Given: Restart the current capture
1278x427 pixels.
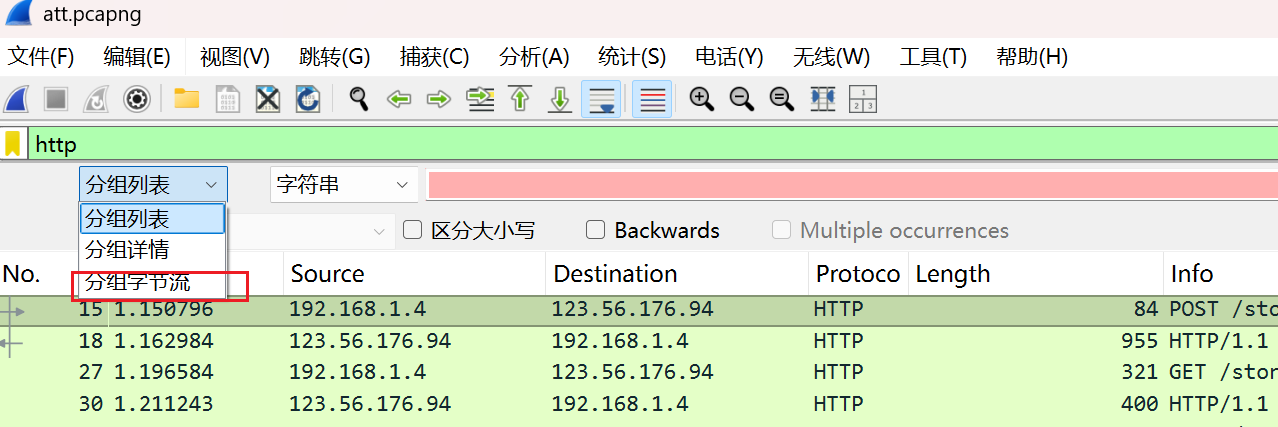Looking at the screenshot, I should pyautogui.click(x=96, y=99).
